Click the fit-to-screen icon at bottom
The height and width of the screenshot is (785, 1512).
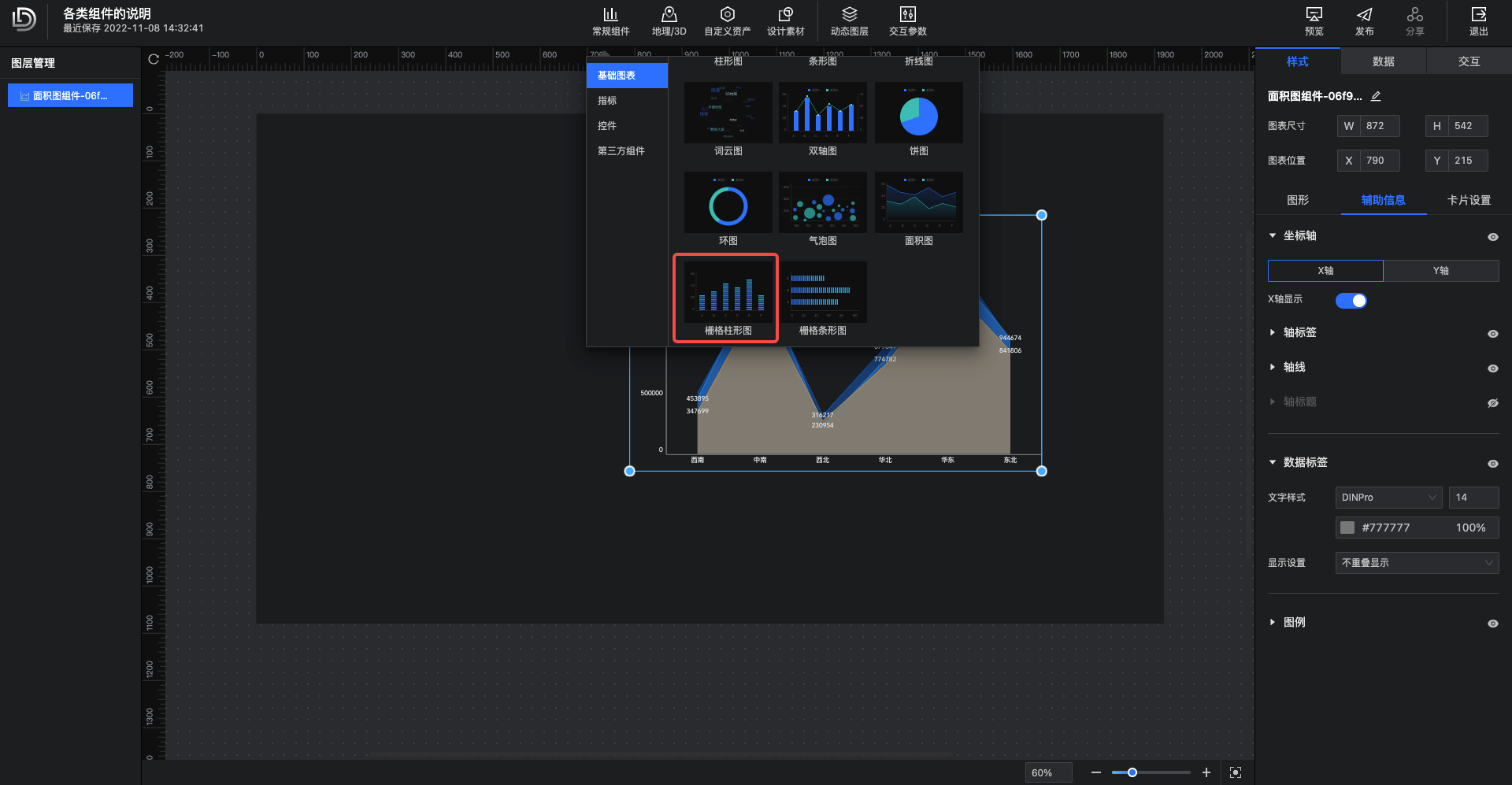[1236, 772]
